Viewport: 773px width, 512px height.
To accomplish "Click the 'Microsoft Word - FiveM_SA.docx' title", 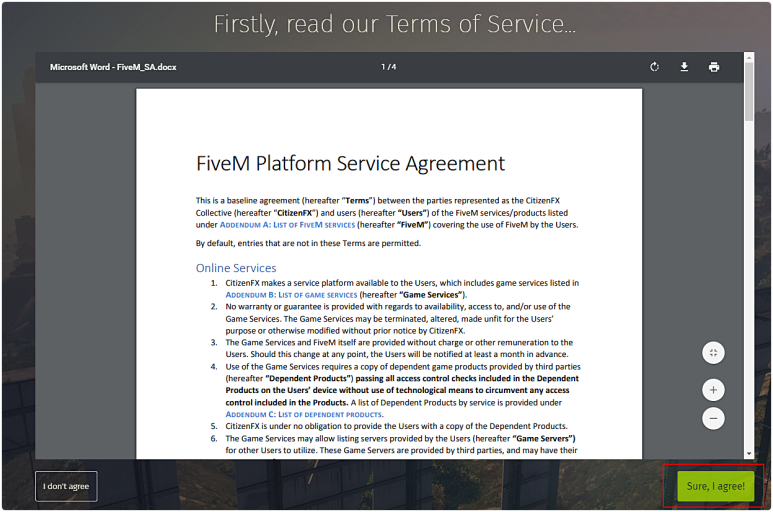I will [x=113, y=67].
